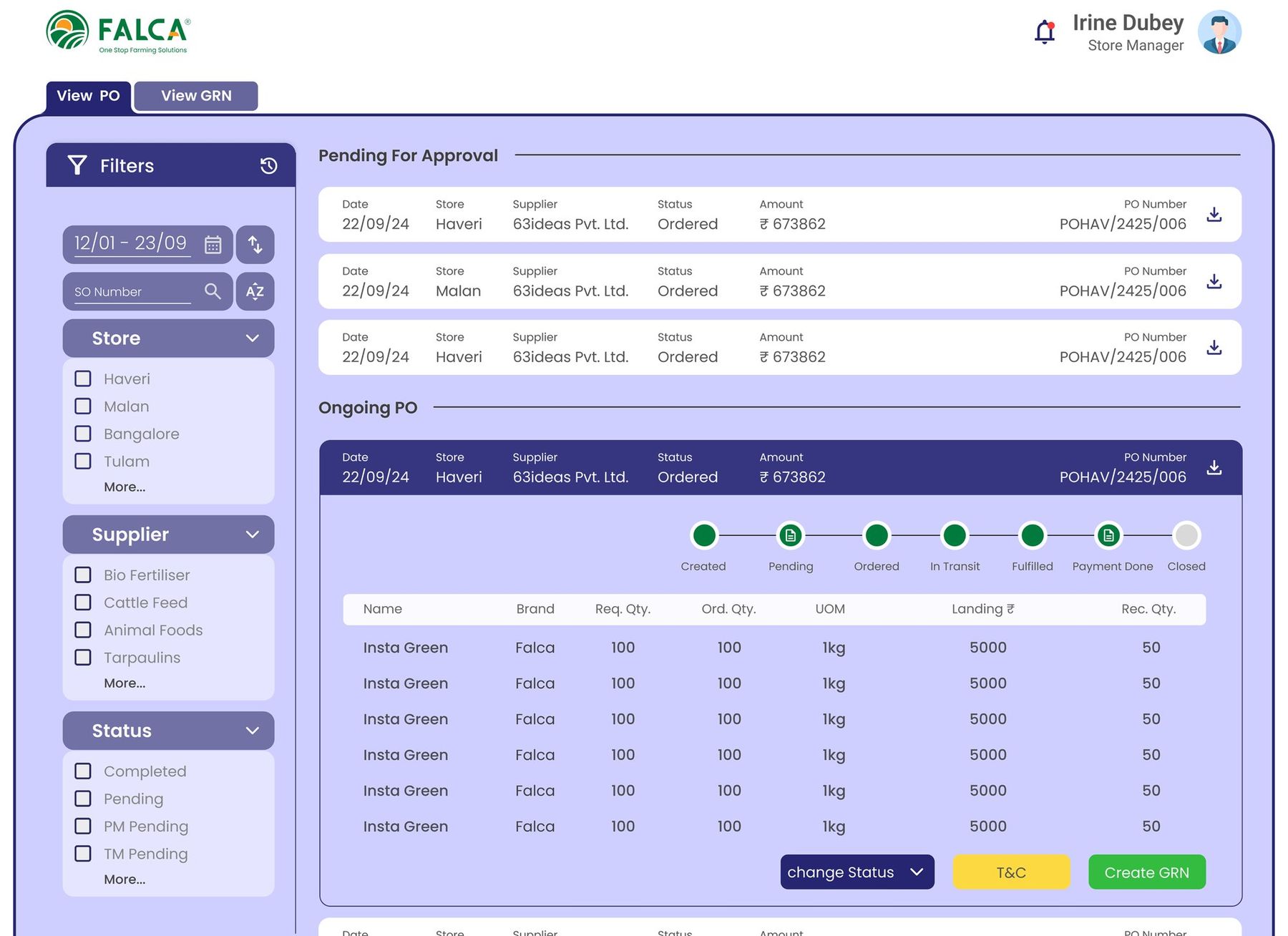
Task: Open the change Status dropdown
Action: pos(857,872)
